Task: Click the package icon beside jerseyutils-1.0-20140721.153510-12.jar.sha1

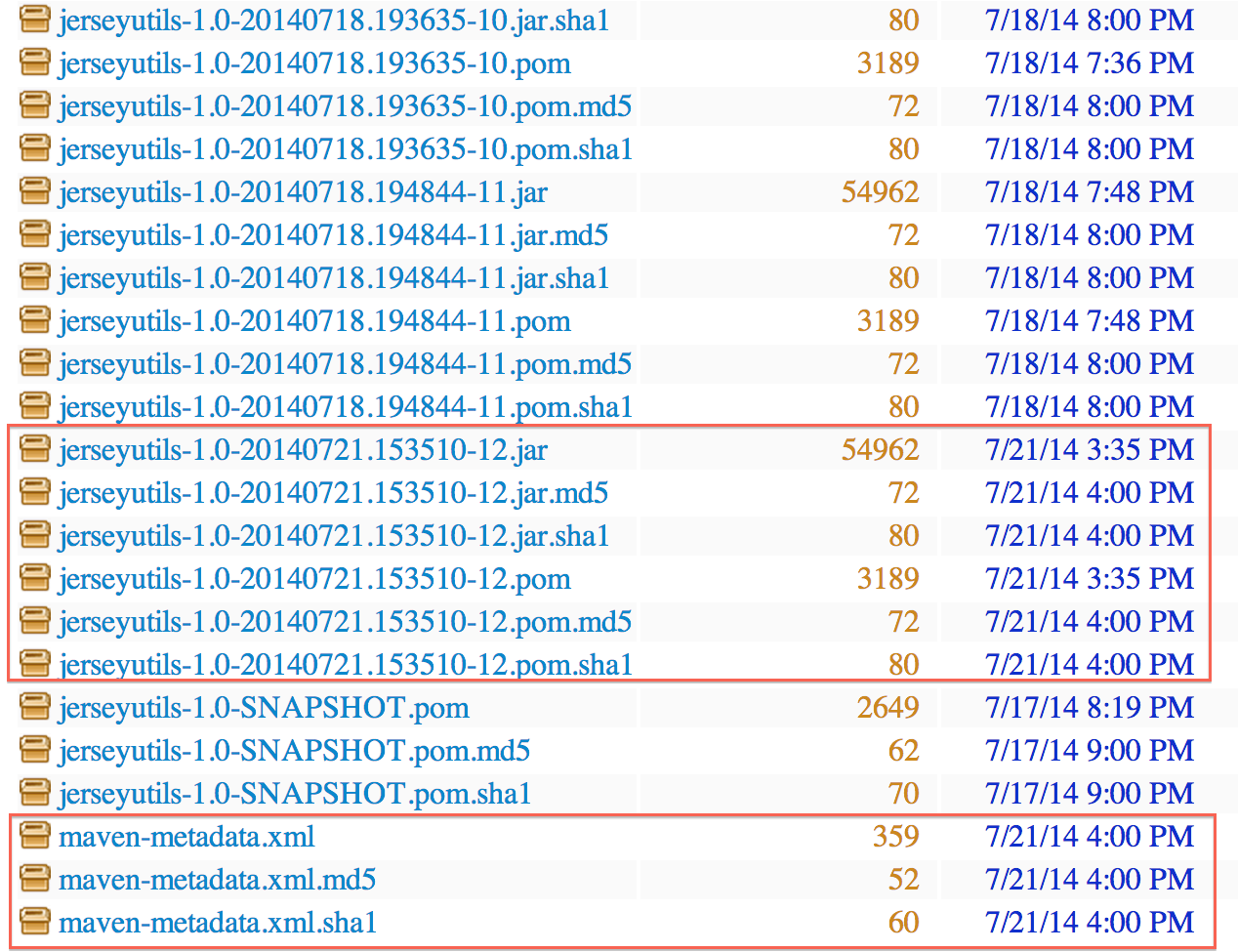Action: (35, 536)
